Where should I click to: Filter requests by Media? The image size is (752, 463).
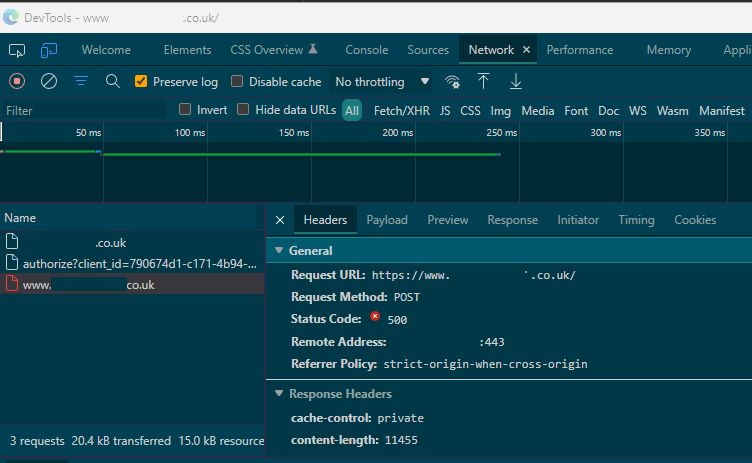538,111
